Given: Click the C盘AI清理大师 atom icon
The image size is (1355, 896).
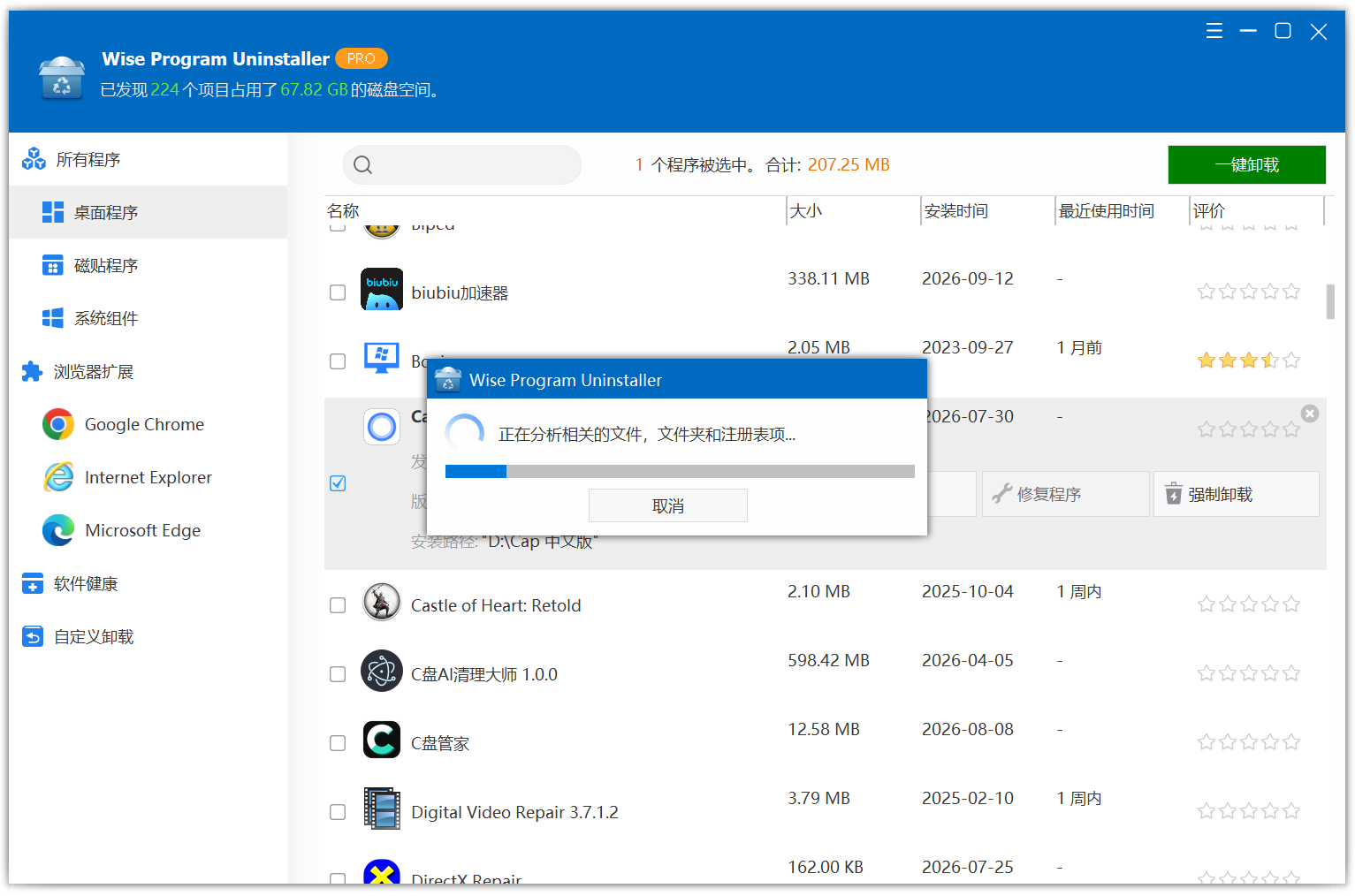Looking at the screenshot, I should pos(382,671).
